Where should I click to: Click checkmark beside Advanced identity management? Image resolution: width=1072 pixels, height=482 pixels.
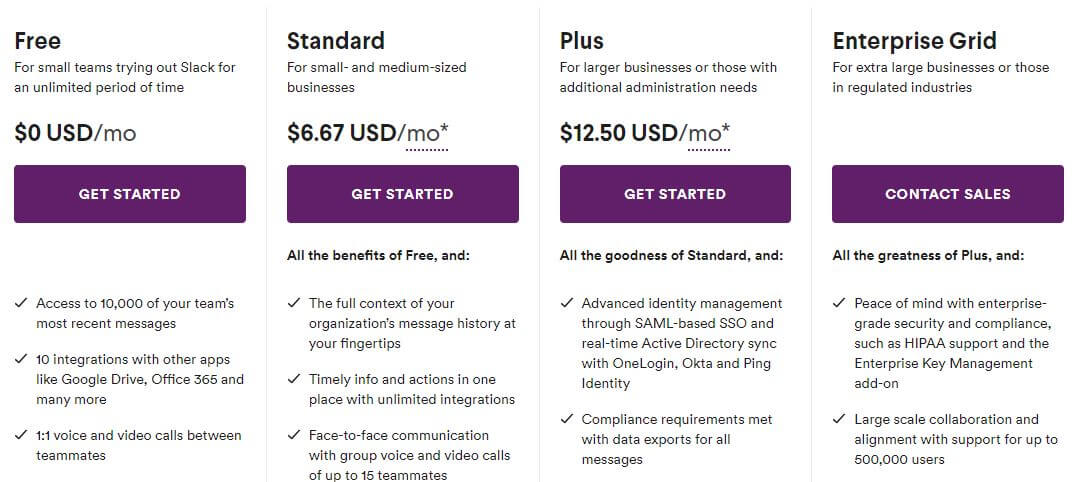(x=567, y=303)
